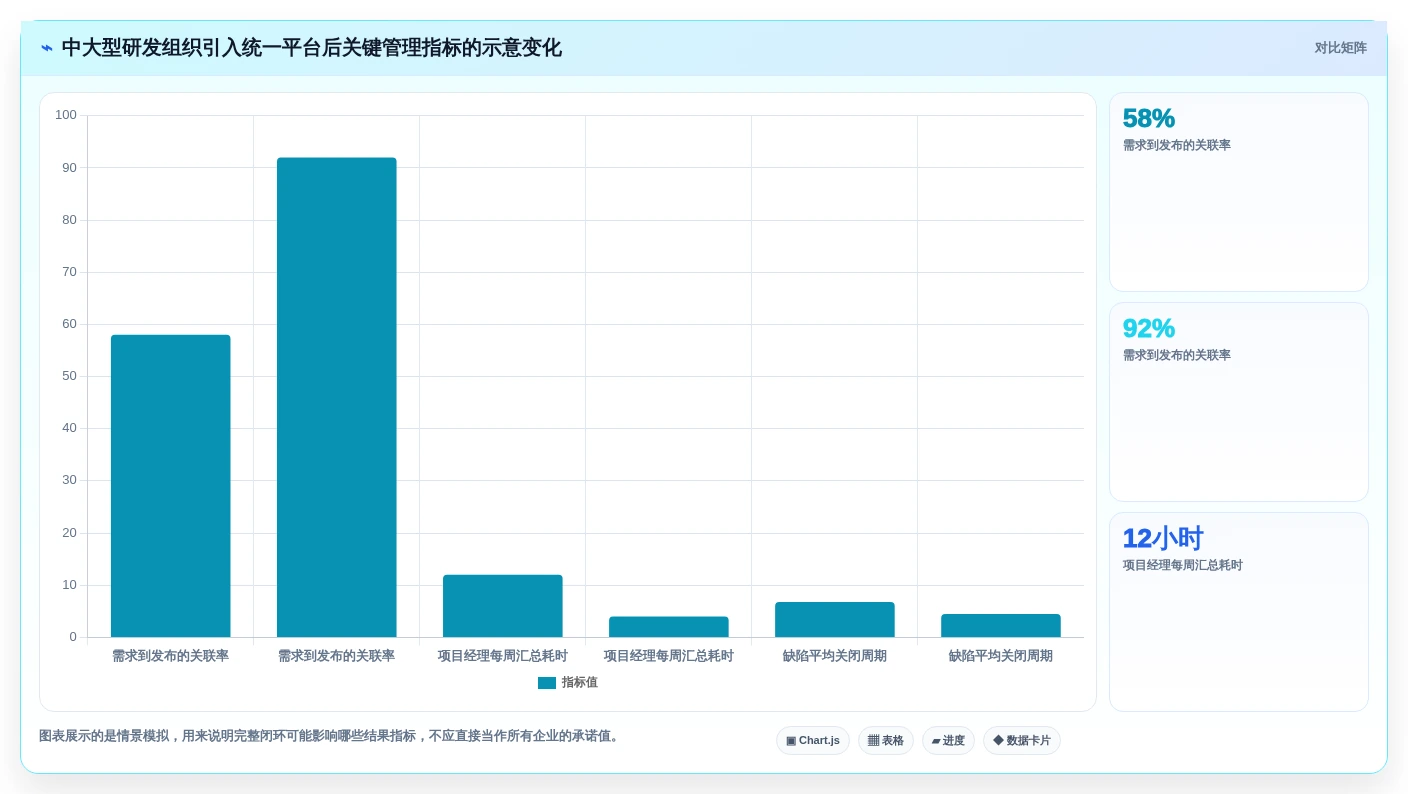
Task: Click the lightning icon beside the title
Action: pyautogui.click(x=47, y=48)
